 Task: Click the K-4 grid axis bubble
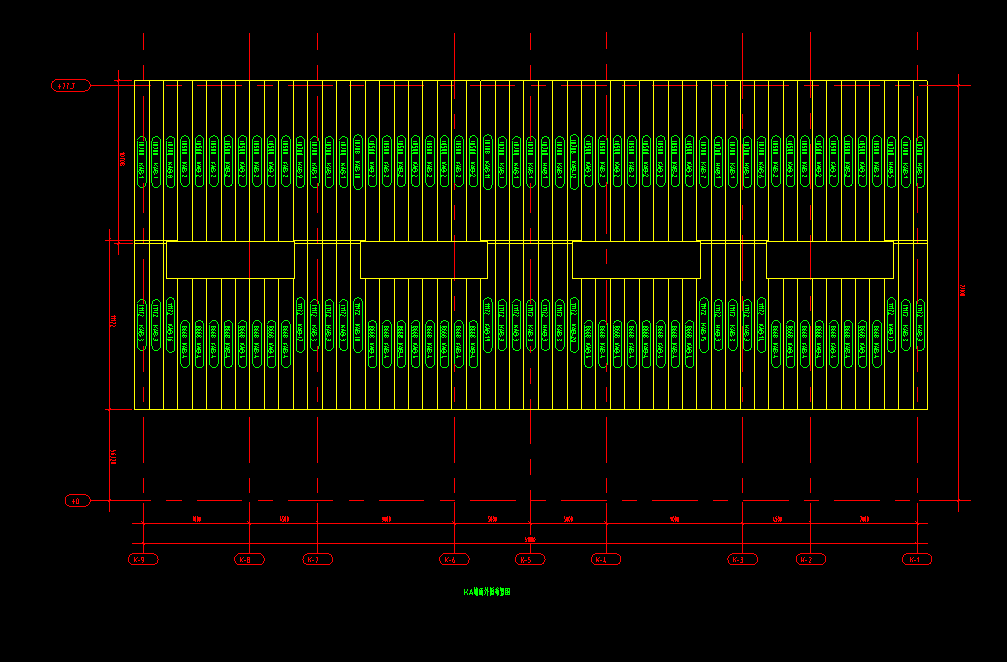pyautogui.click(x=606, y=559)
